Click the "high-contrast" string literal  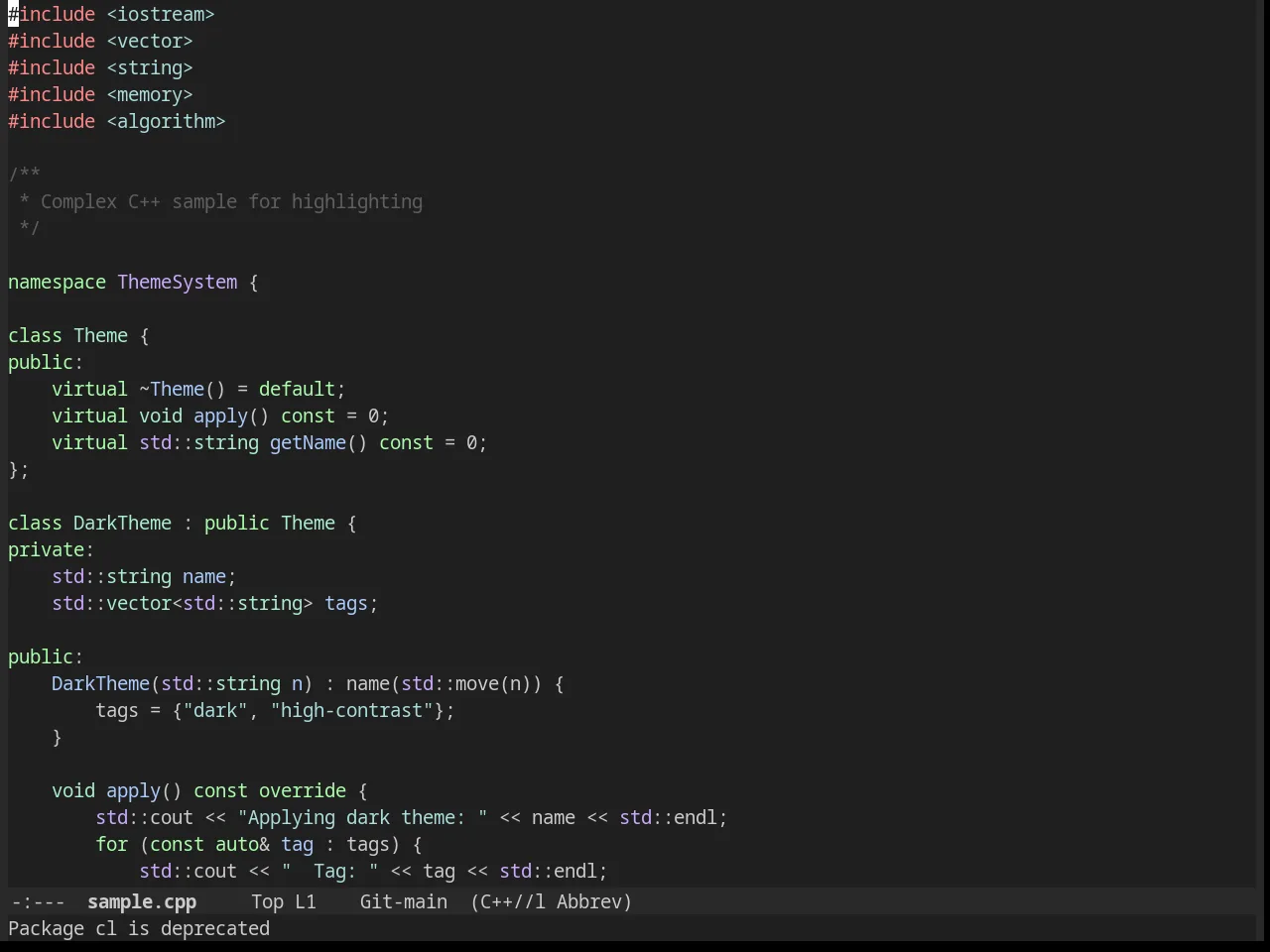click(x=351, y=710)
